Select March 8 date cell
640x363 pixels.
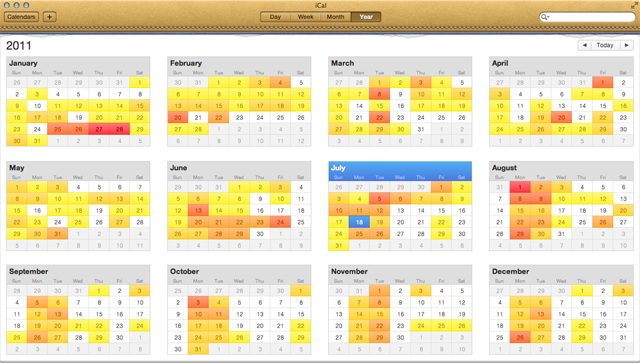click(x=380, y=94)
